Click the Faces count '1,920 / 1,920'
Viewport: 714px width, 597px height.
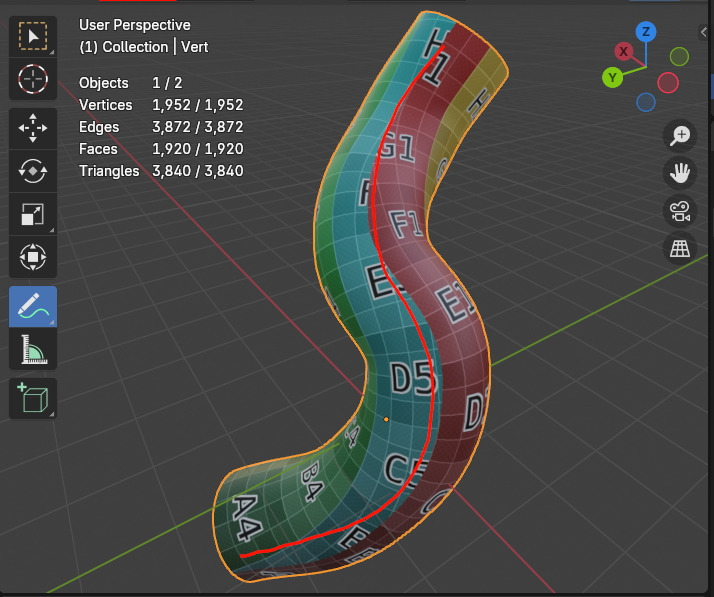click(198, 149)
